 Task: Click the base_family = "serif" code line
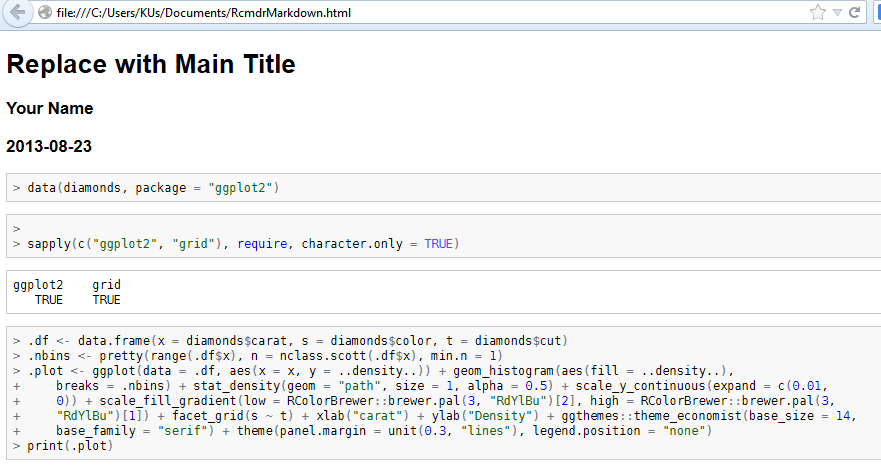pyautogui.click(x=380, y=430)
